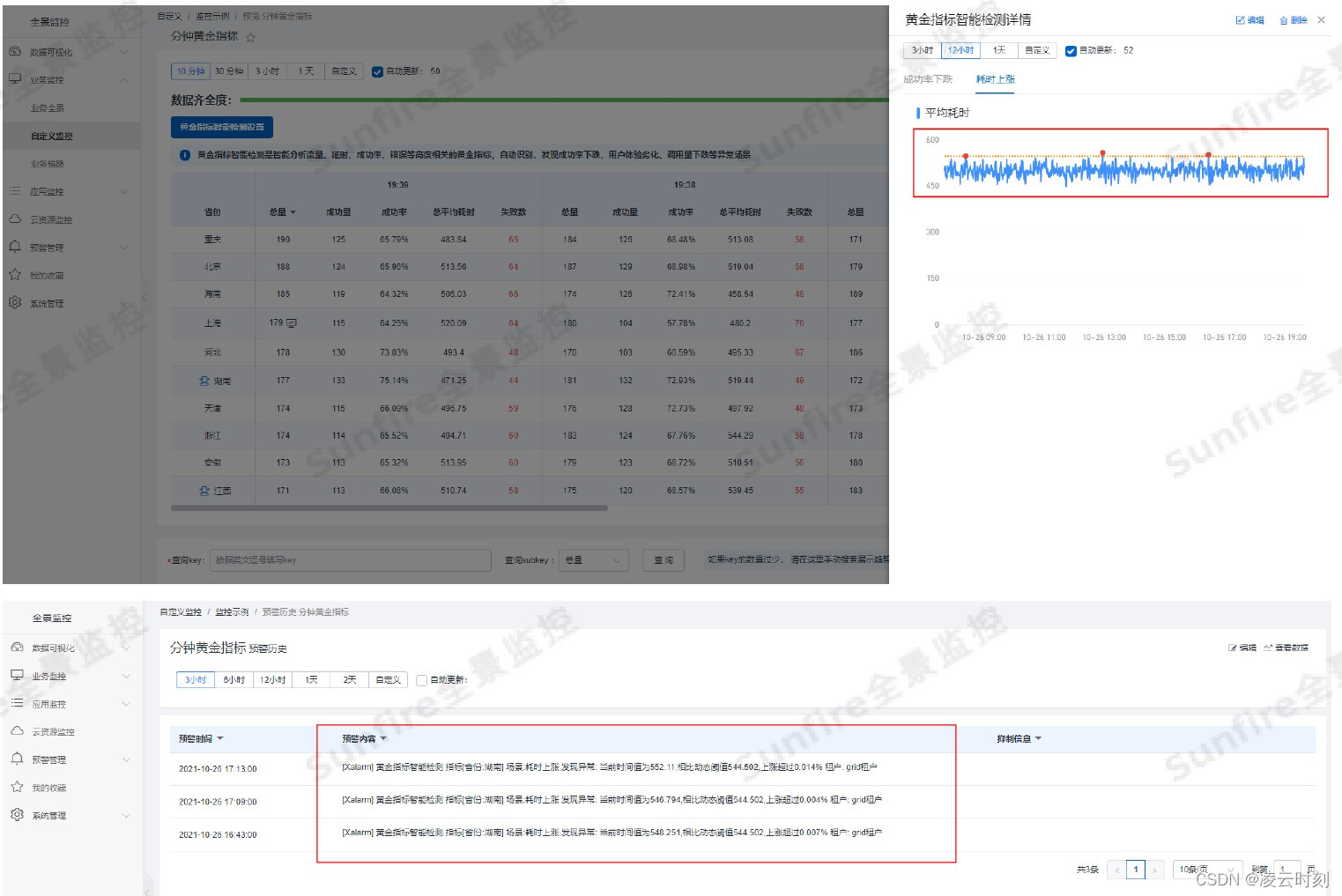The image size is (1342, 896).
Task: Click alert row dated 2021-10-26 17:13:00
Action: point(742,768)
